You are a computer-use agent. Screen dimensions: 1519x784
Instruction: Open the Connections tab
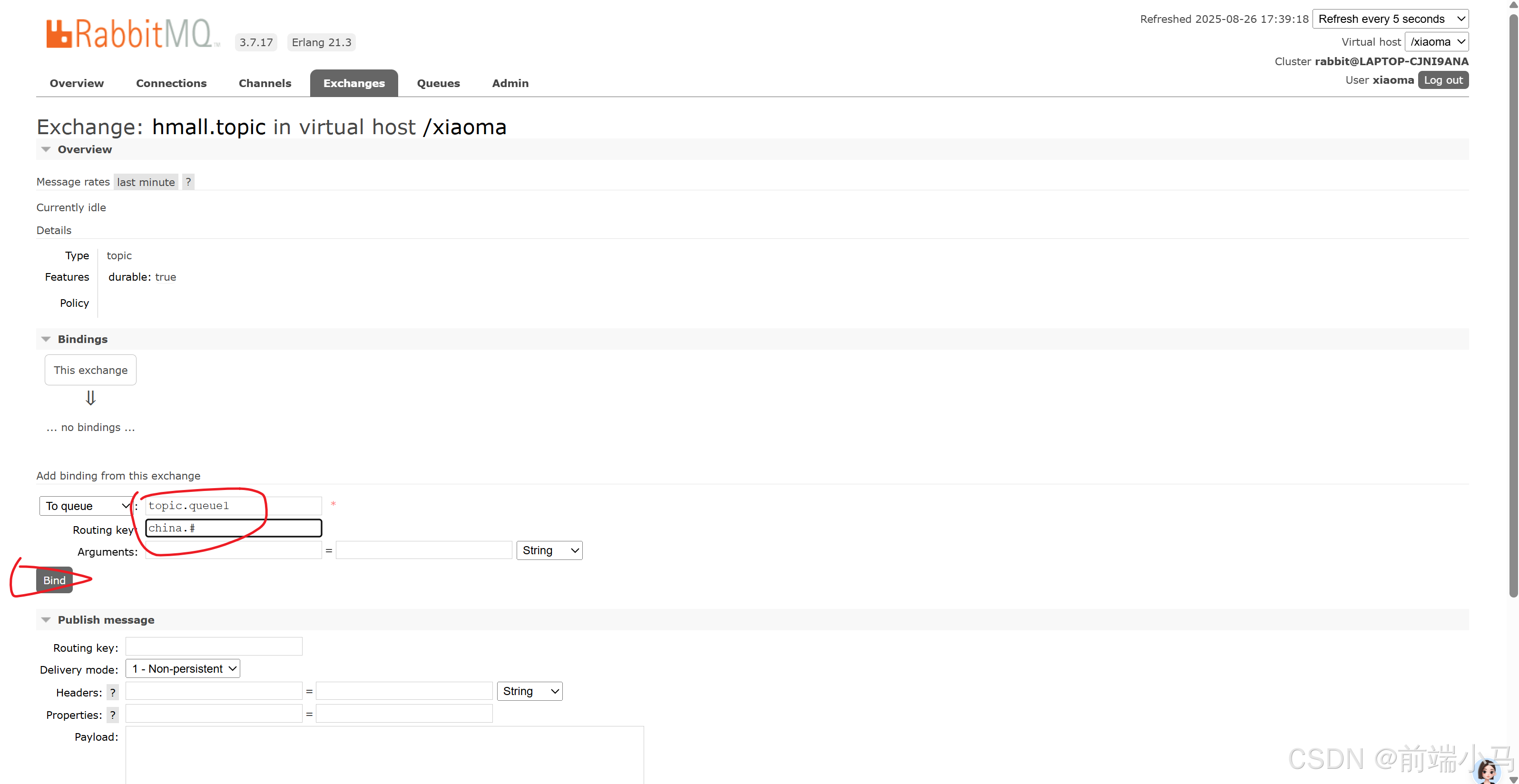pos(171,83)
